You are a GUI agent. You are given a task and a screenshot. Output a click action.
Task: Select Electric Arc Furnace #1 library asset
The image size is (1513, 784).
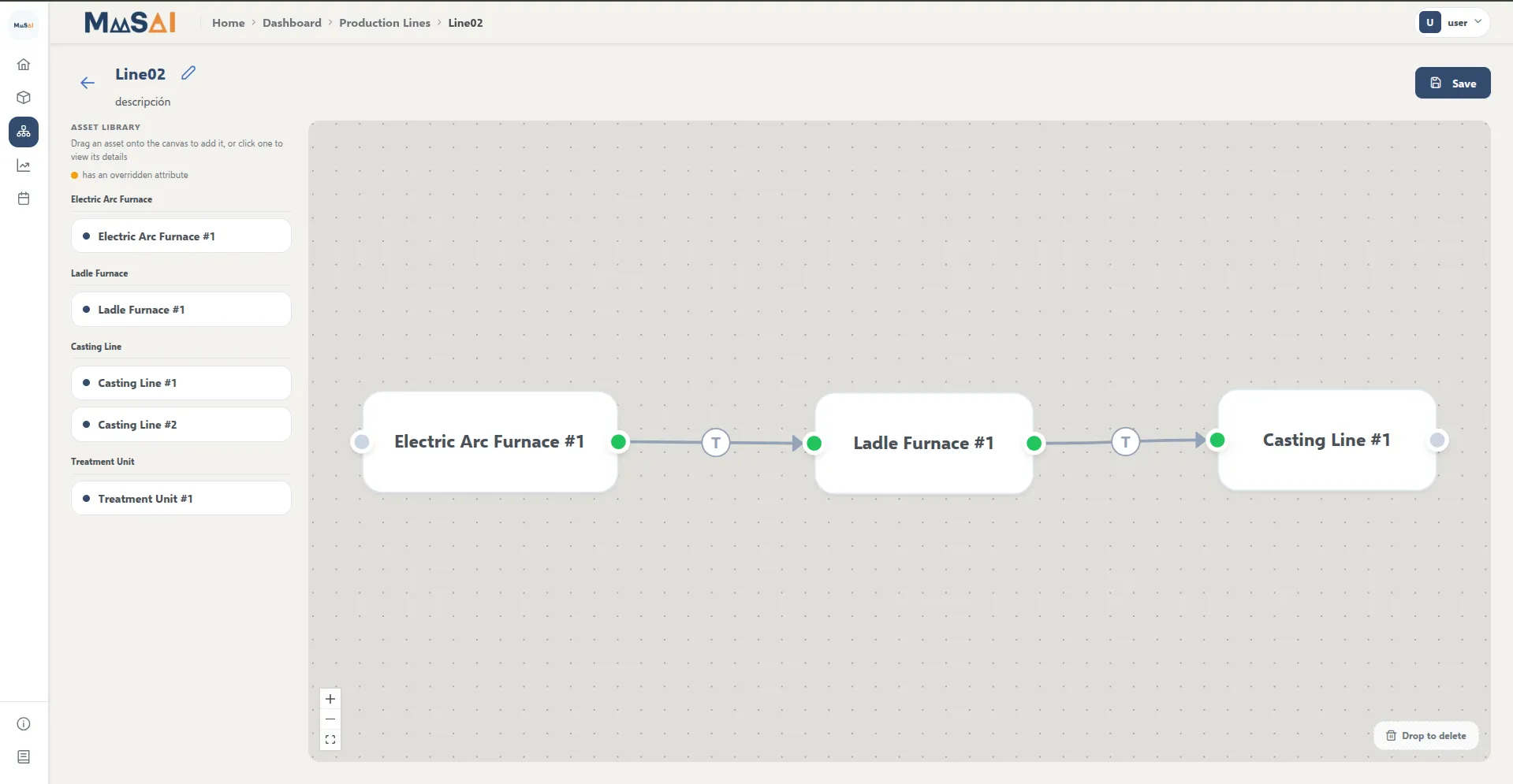(181, 236)
